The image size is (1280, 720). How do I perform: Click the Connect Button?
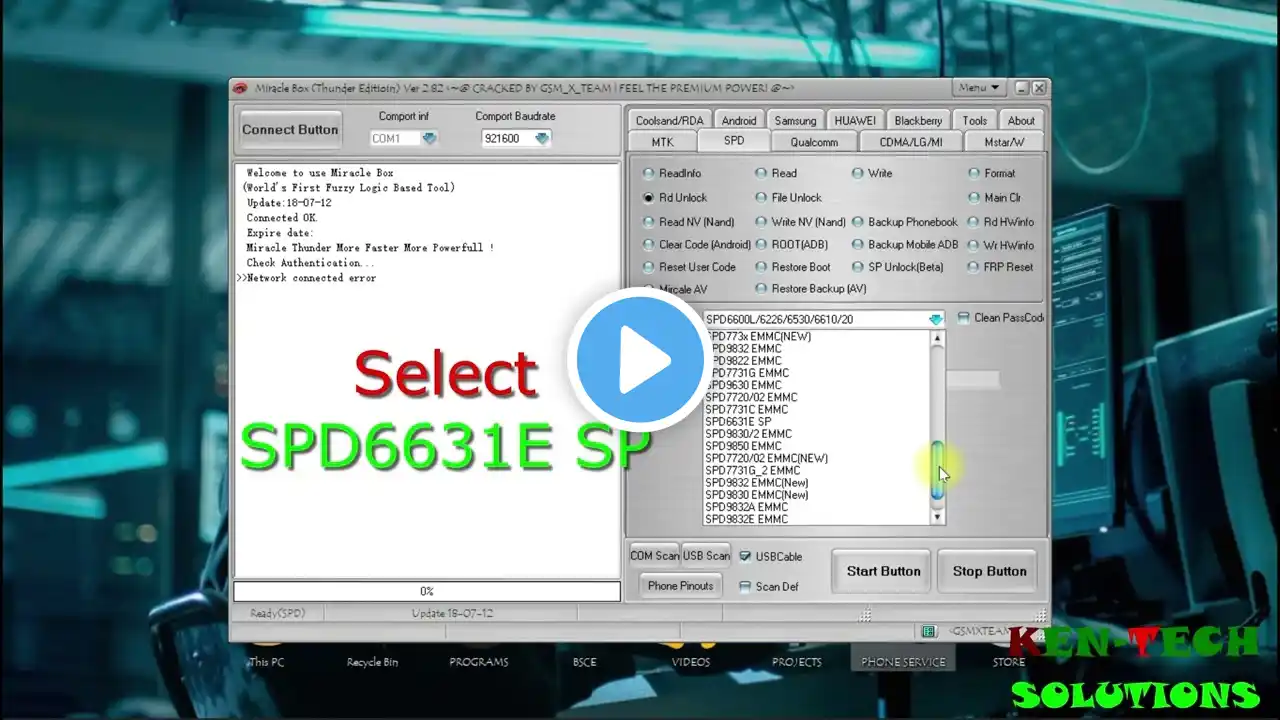click(x=290, y=130)
